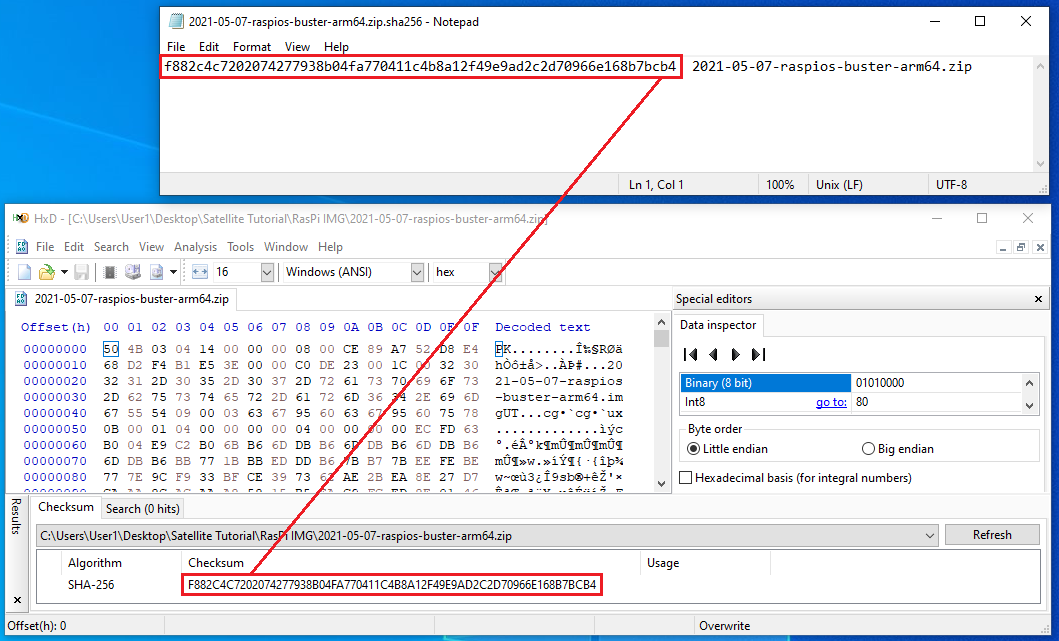1059x641 pixels.
Task: Open the Format menu in Notepad
Action: 252,47
